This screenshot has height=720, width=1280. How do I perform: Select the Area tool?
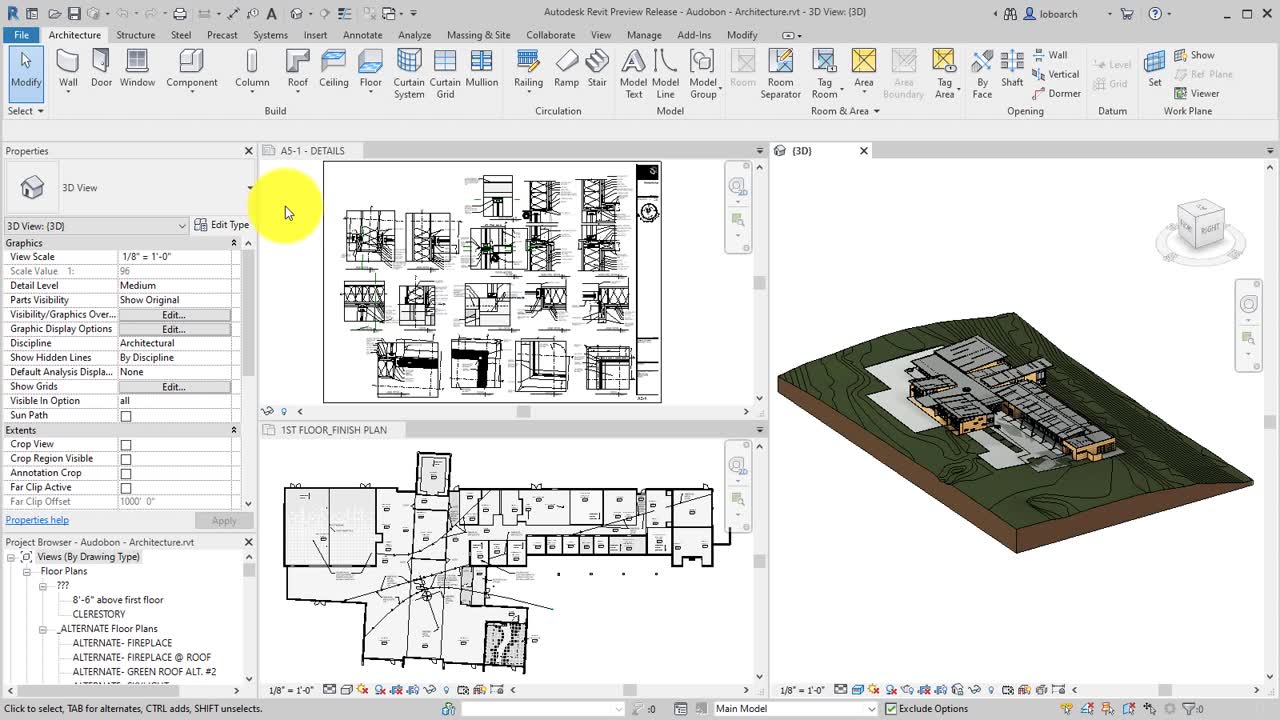pos(864,70)
